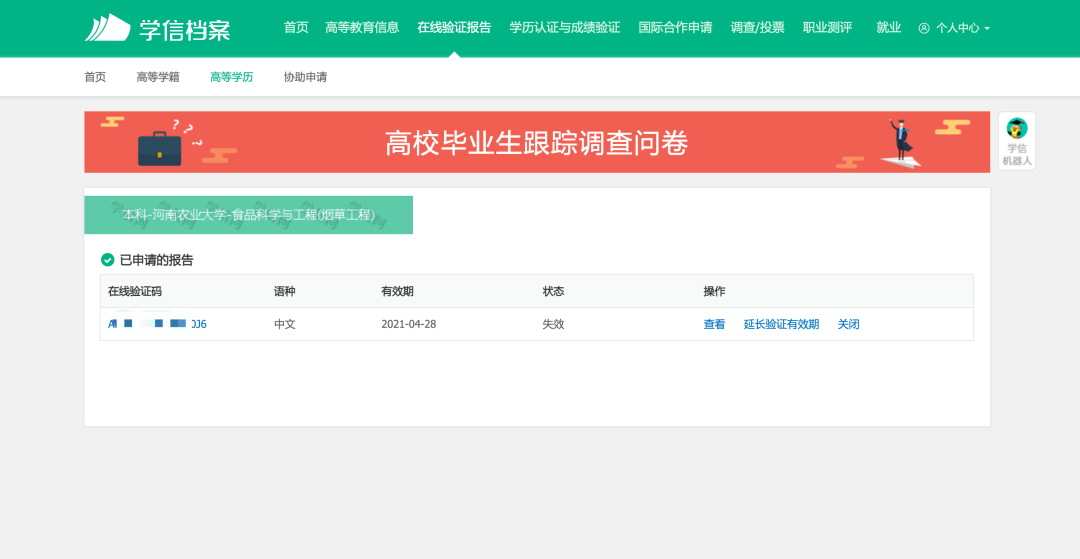This screenshot has height=559, width=1080.
Task: Click the 学信档案 logo icon
Action: [x=107, y=28]
